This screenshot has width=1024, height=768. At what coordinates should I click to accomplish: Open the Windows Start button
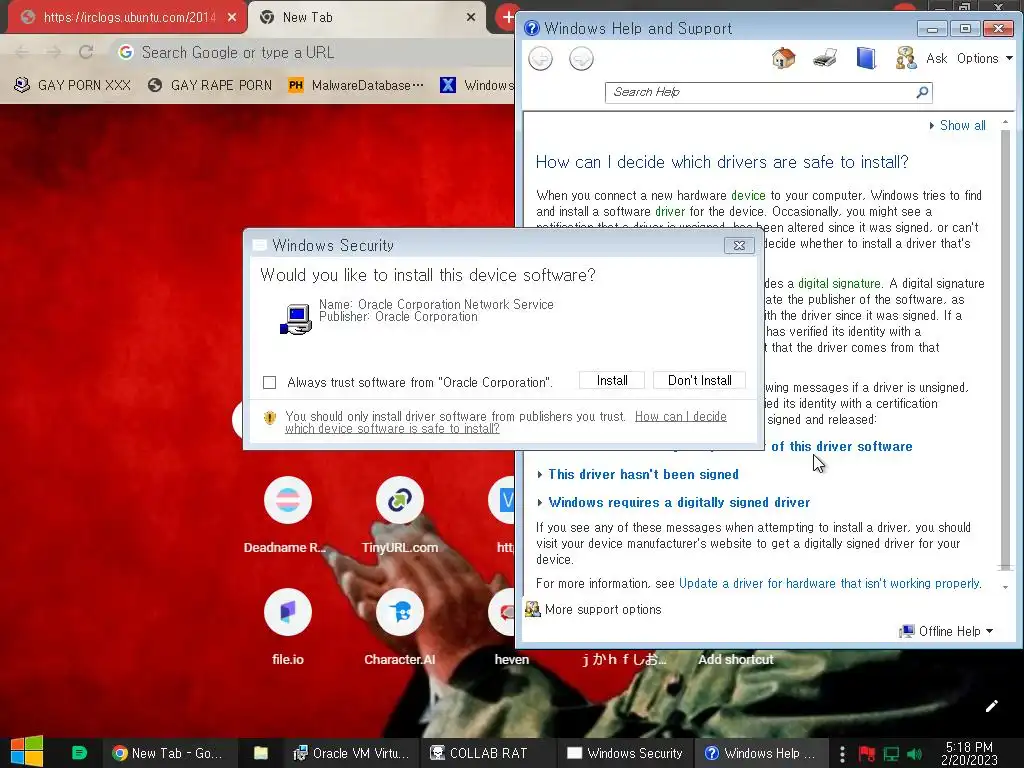pos(27,752)
